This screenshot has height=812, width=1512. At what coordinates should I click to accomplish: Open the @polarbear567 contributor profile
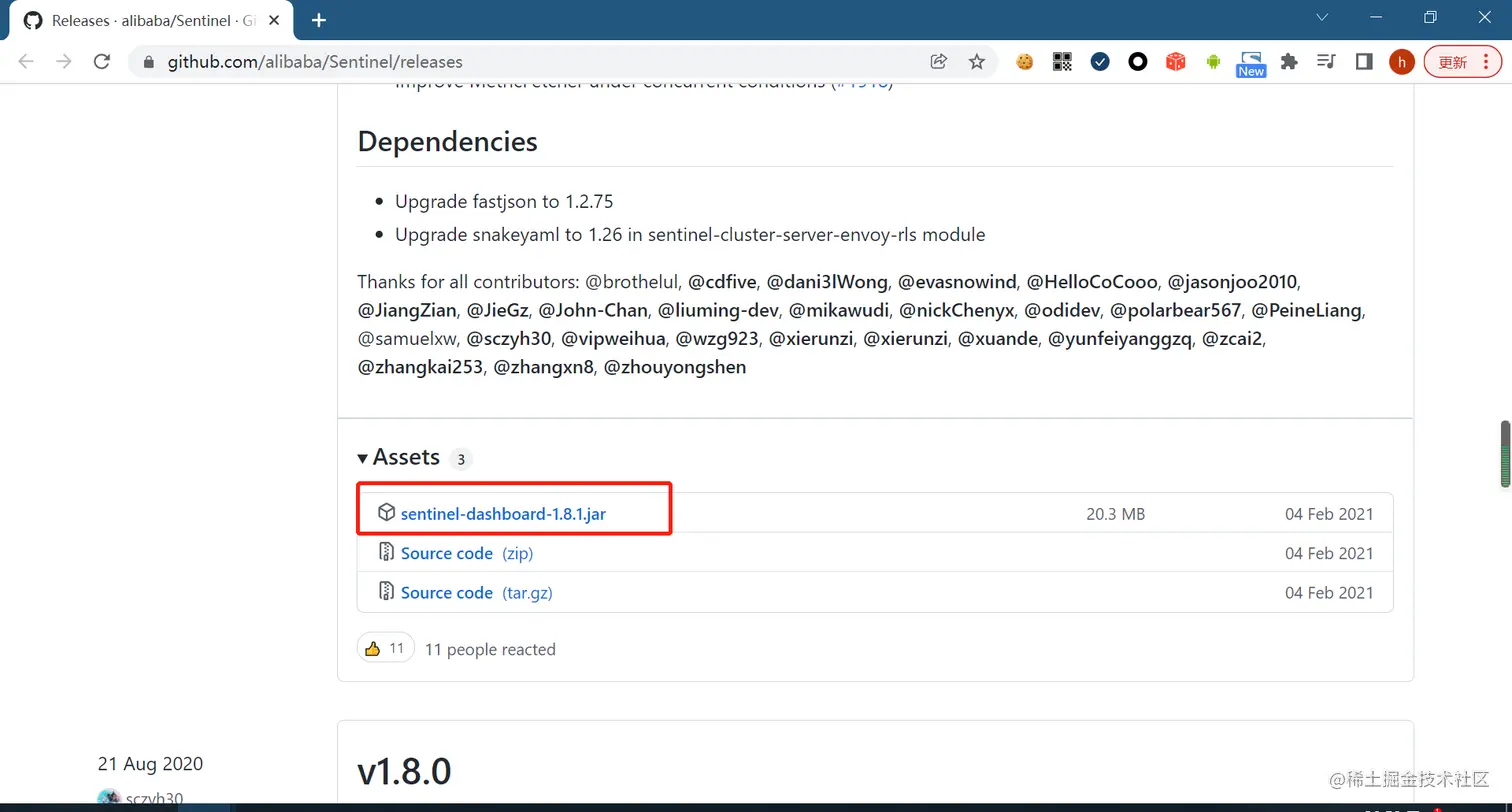(1176, 310)
